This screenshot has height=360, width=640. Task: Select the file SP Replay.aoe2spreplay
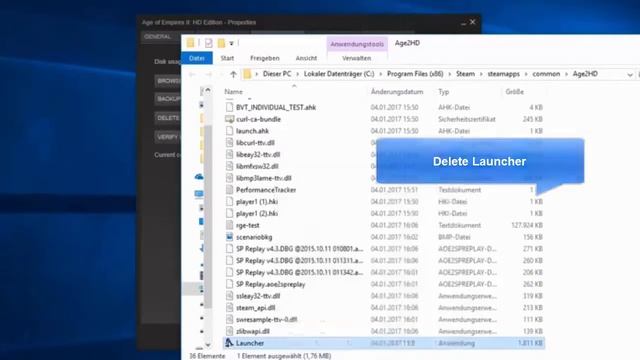(271, 284)
